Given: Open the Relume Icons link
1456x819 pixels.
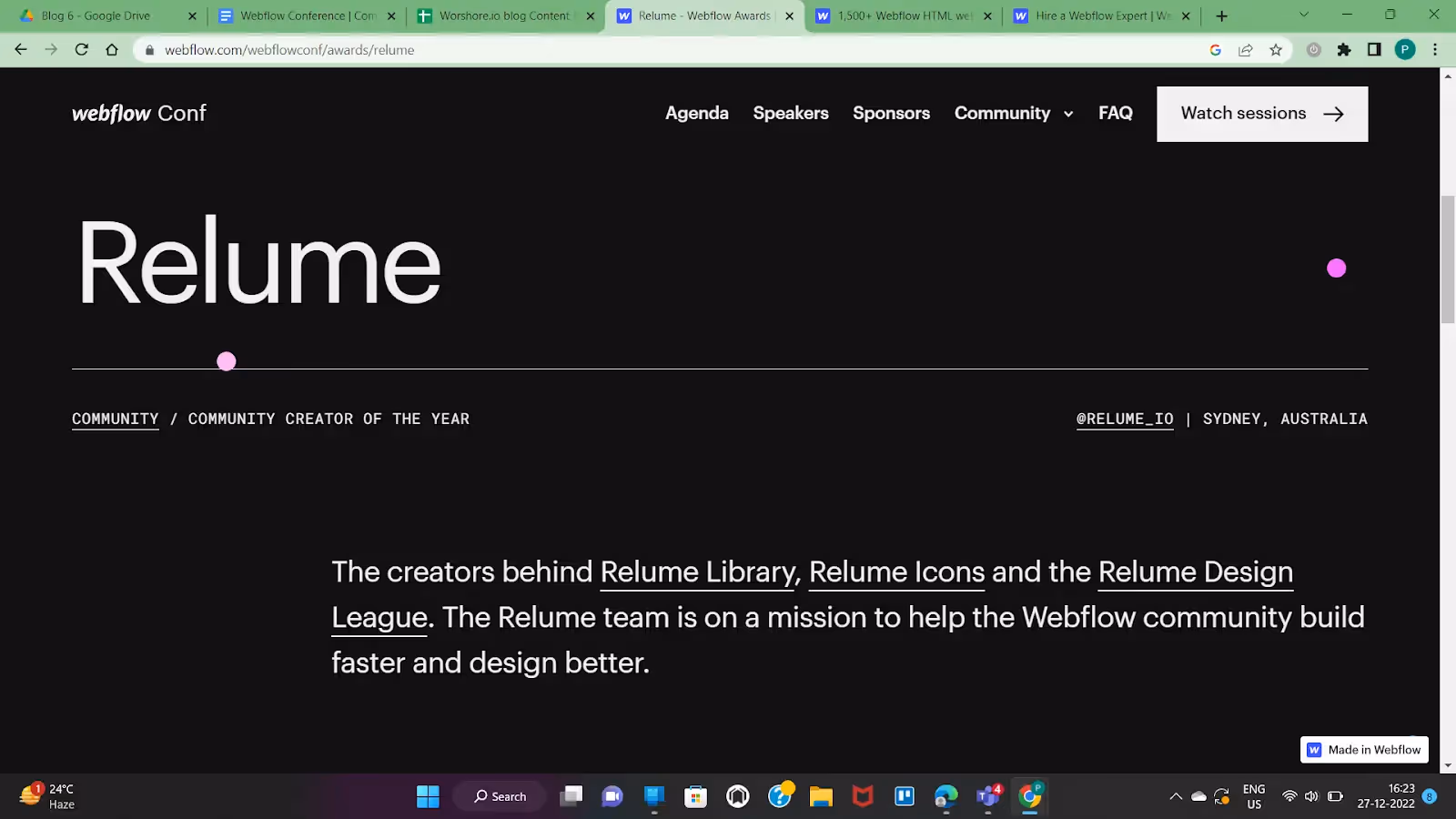Looking at the screenshot, I should [x=897, y=572].
